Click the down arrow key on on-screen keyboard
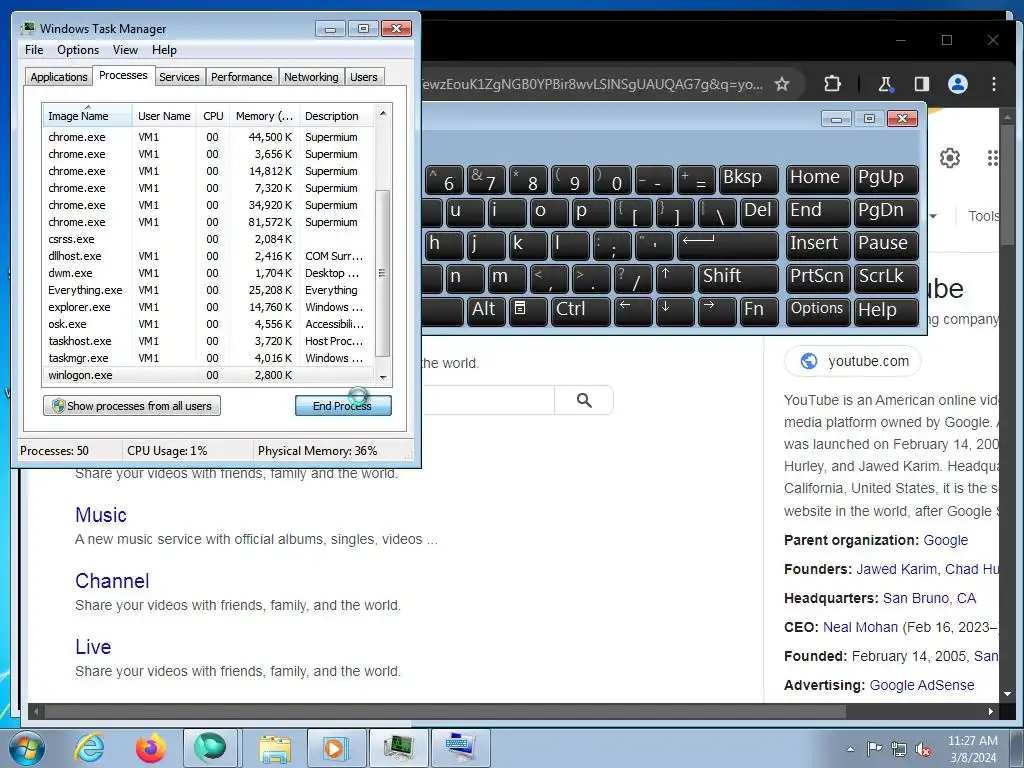Screen dimensions: 1024x768 tap(674, 310)
